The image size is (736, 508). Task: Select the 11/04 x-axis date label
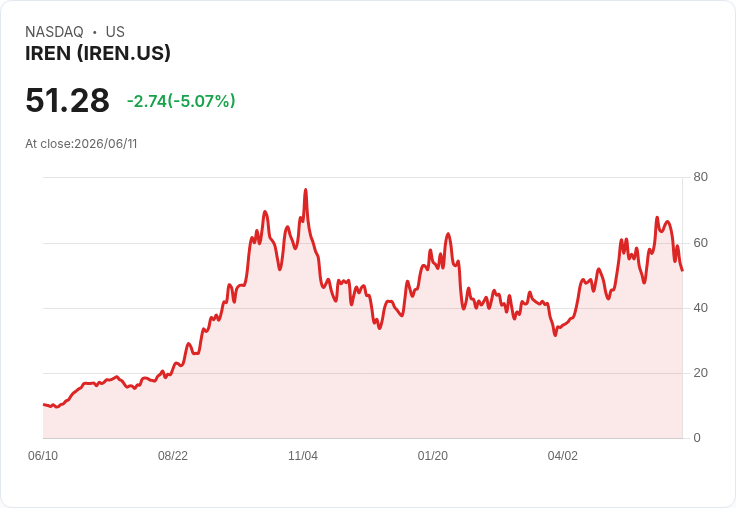pos(303,455)
